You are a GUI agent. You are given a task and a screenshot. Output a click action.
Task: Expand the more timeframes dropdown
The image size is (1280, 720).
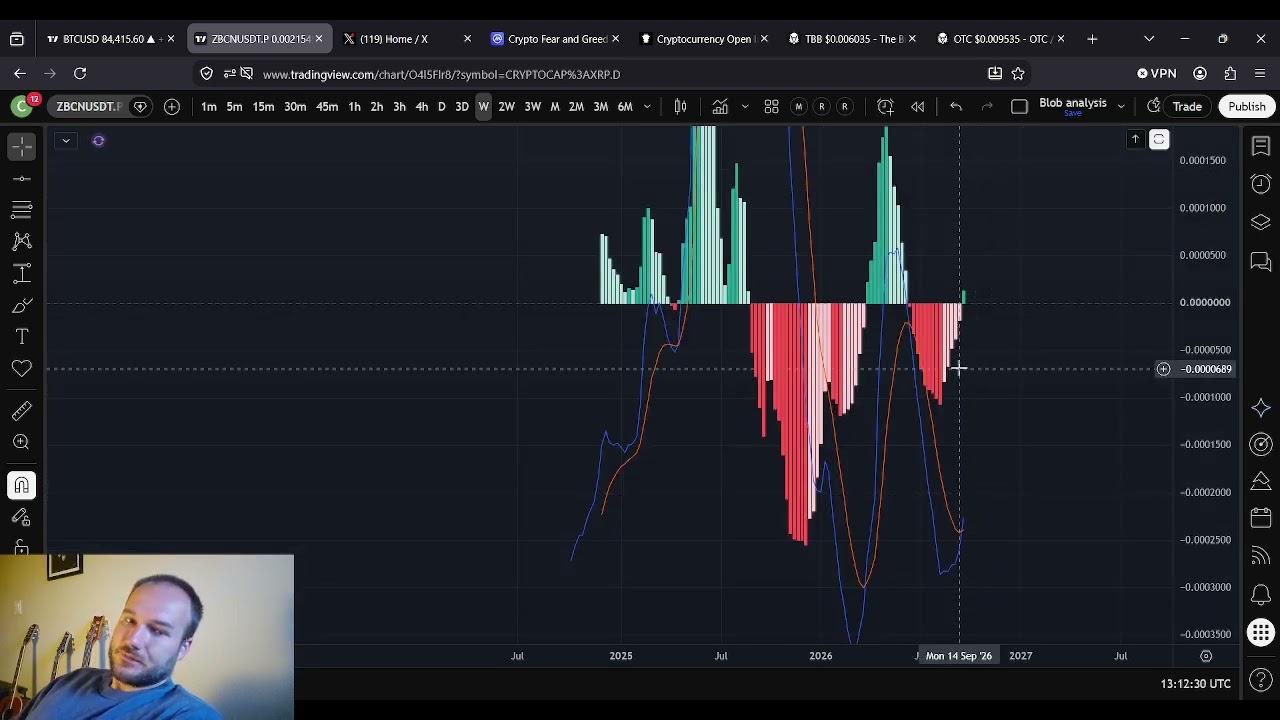[647, 106]
